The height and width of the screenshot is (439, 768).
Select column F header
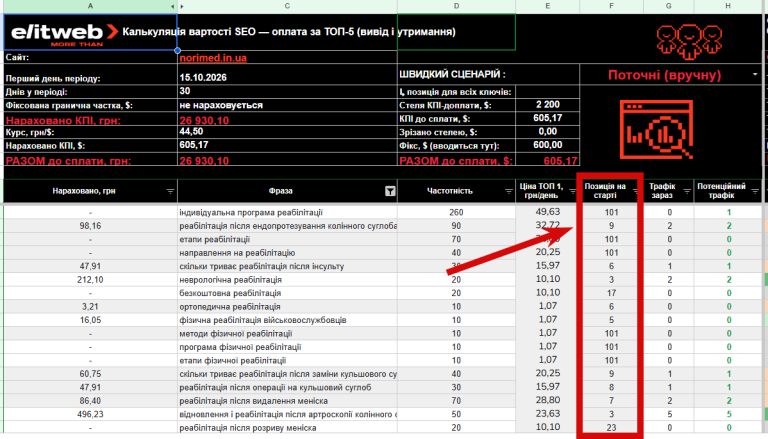pyautogui.click(x=611, y=6)
